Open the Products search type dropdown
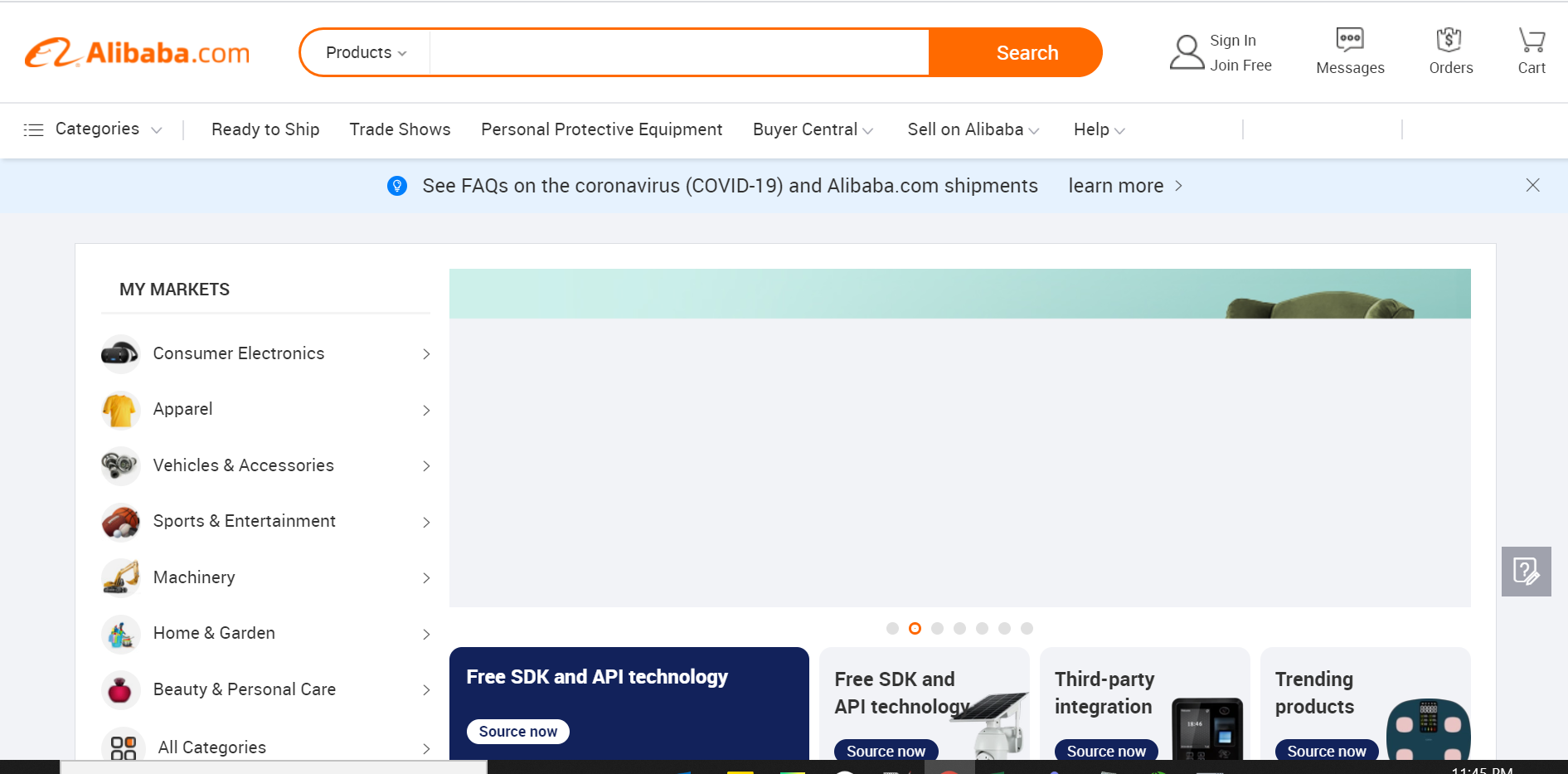The image size is (1568, 774). point(366,52)
